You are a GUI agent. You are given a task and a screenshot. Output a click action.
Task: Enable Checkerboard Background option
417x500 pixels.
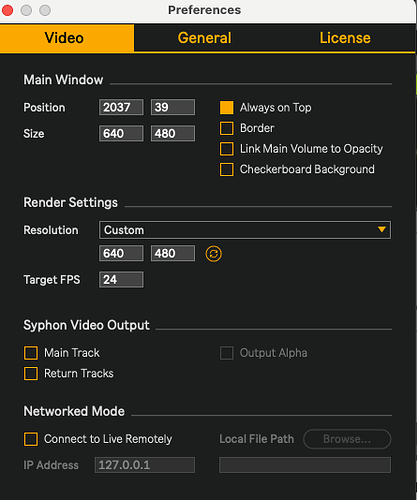coord(227,169)
